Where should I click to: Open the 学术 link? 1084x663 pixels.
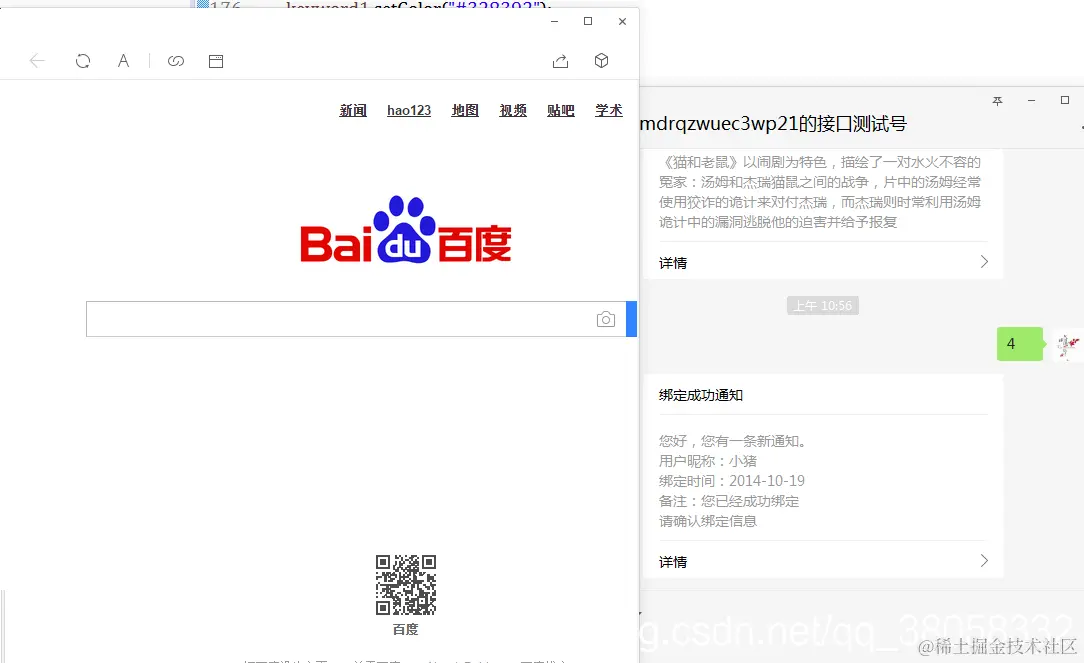coord(608,111)
